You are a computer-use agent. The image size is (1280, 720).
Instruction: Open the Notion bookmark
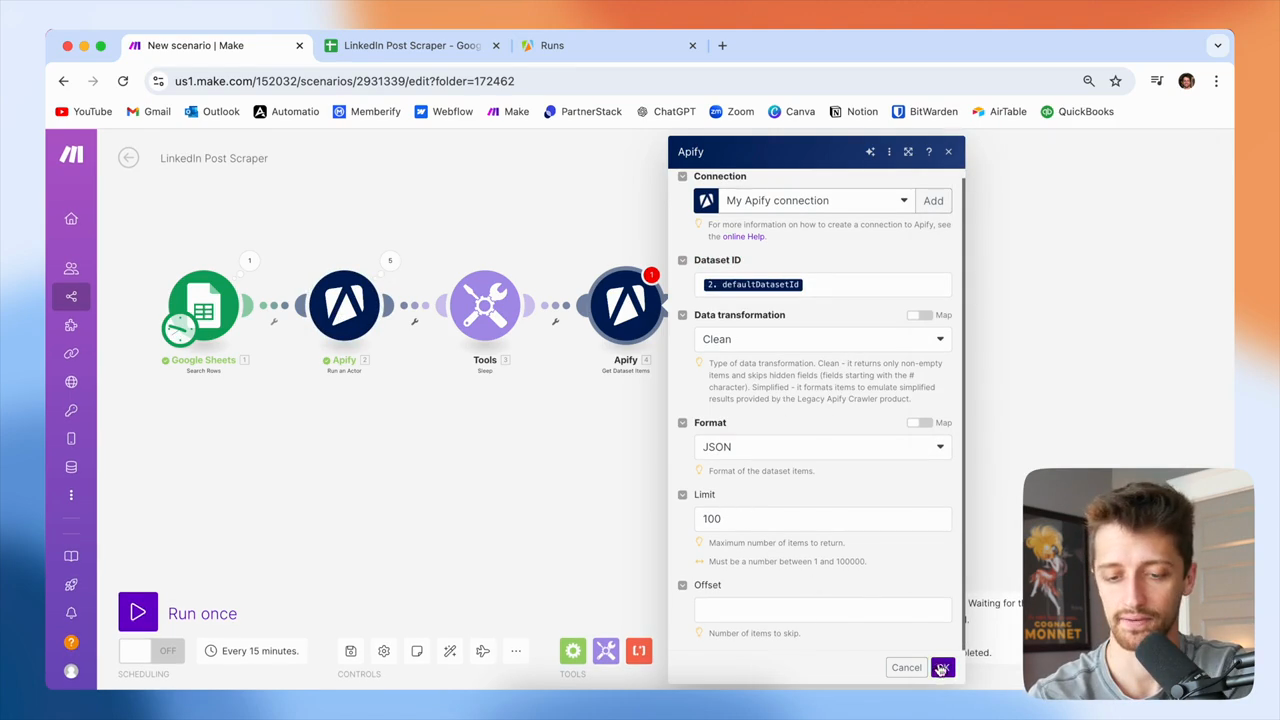click(x=854, y=112)
